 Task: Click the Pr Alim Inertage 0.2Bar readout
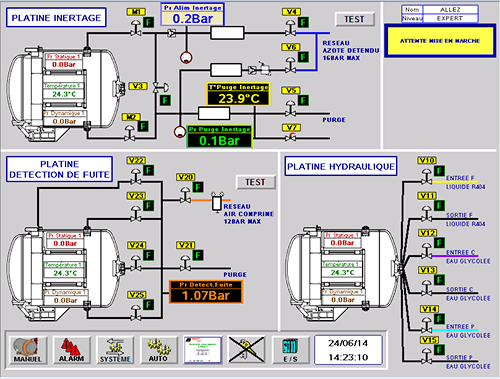(192, 15)
